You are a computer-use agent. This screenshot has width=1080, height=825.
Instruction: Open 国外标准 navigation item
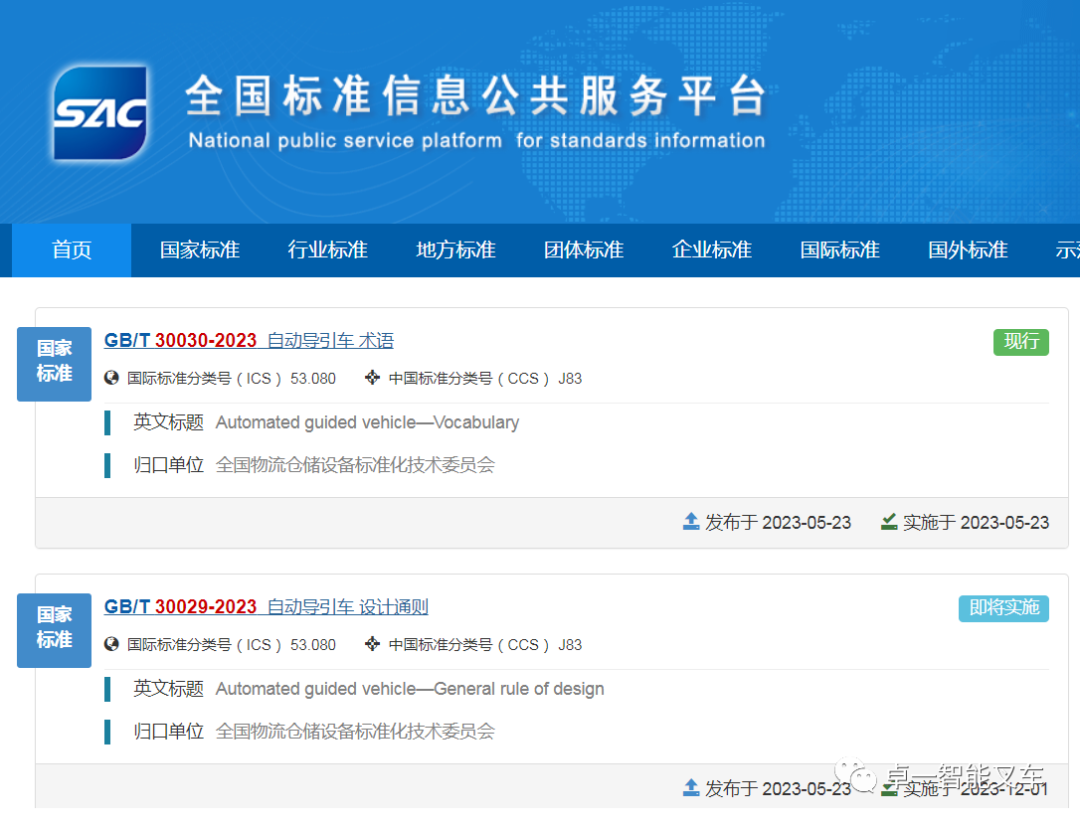coord(968,250)
